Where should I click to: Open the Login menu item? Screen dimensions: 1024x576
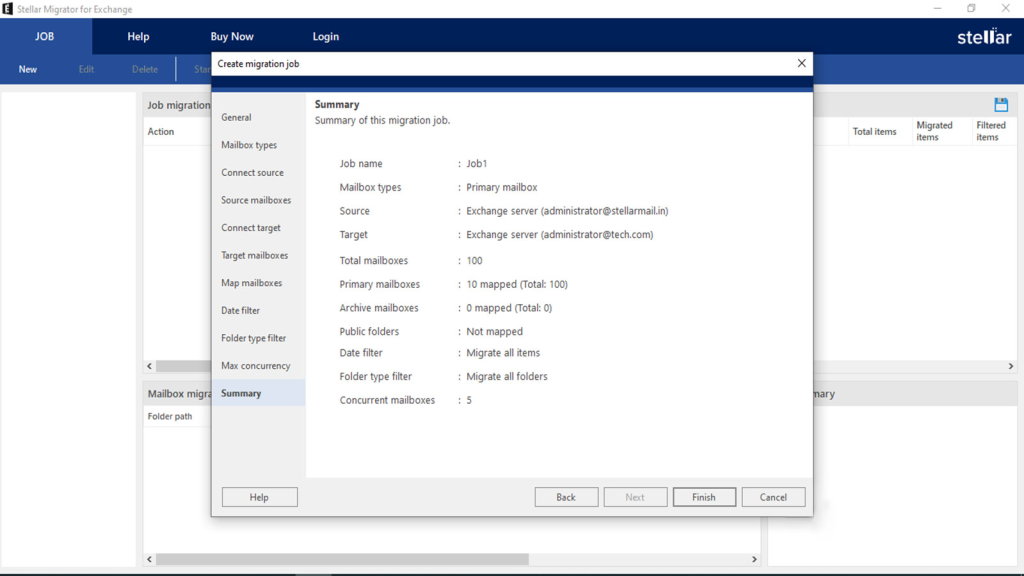(326, 37)
